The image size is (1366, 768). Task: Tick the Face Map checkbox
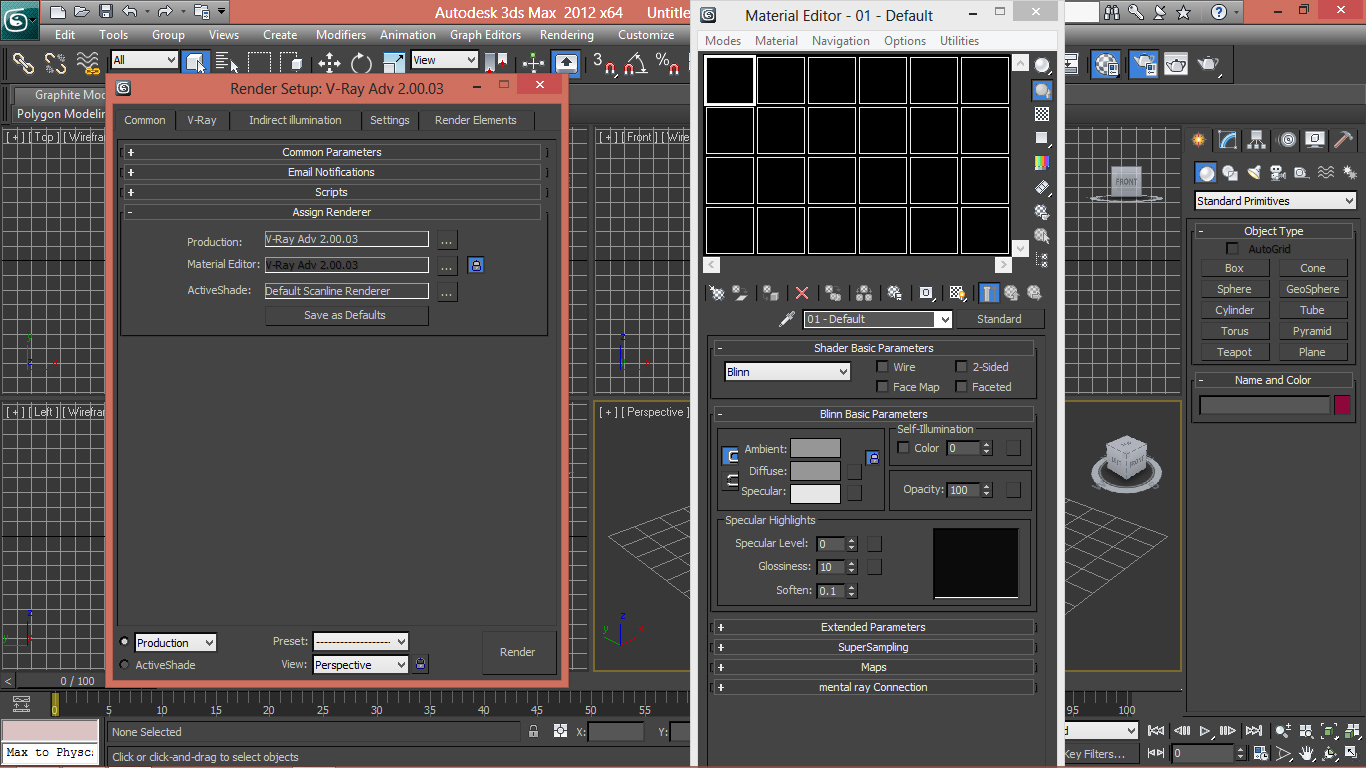click(x=882, y=387)
